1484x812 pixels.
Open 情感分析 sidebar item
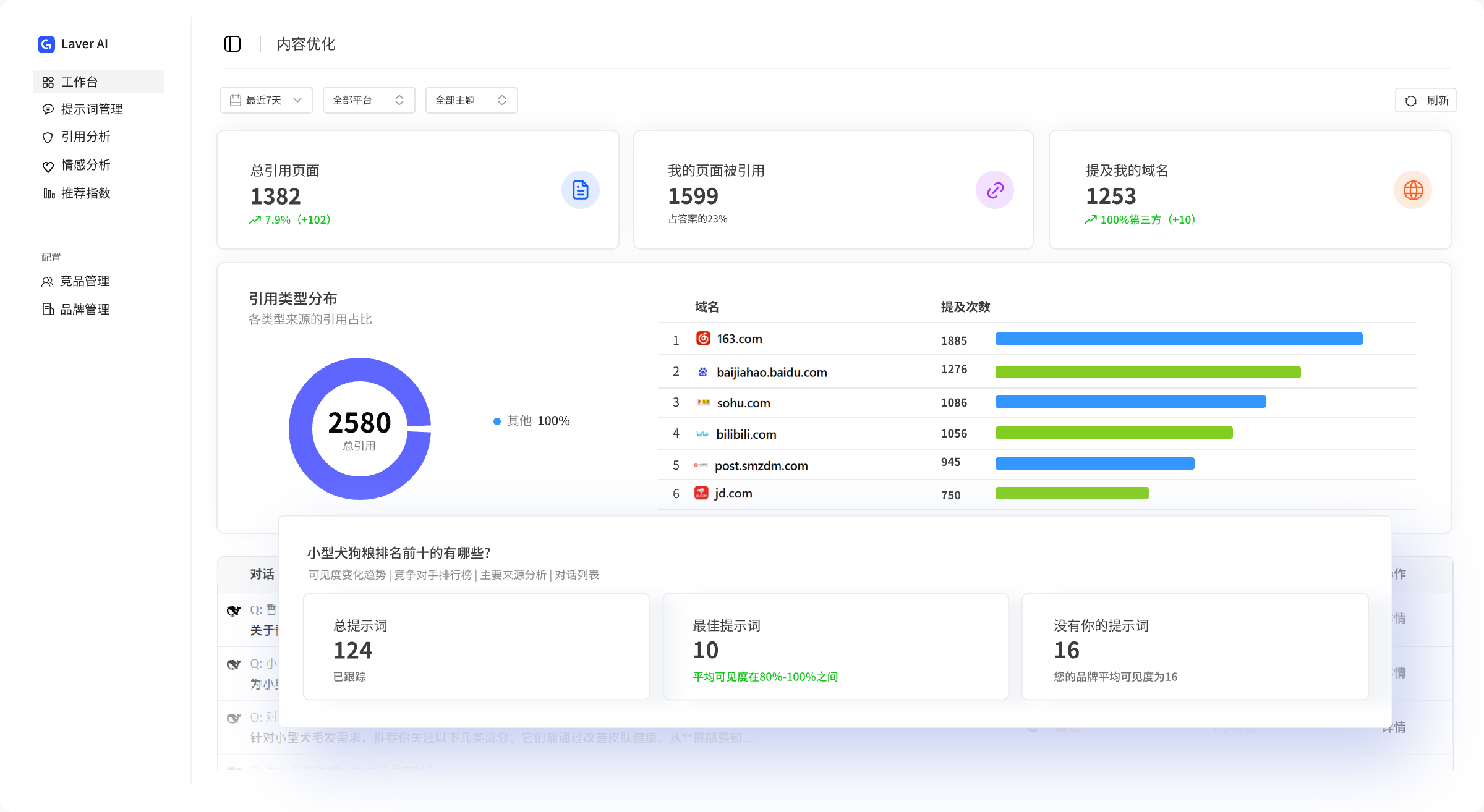(x=85, y=165)
